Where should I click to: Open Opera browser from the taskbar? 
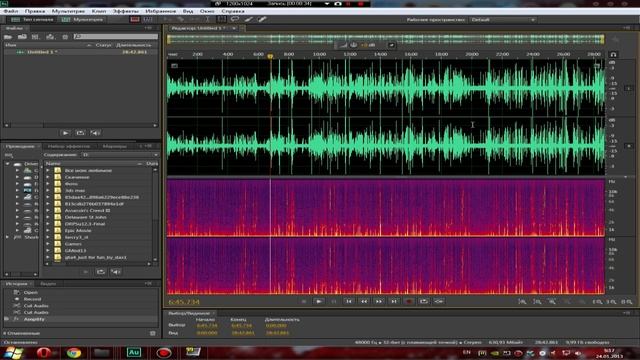pos(44,353)
